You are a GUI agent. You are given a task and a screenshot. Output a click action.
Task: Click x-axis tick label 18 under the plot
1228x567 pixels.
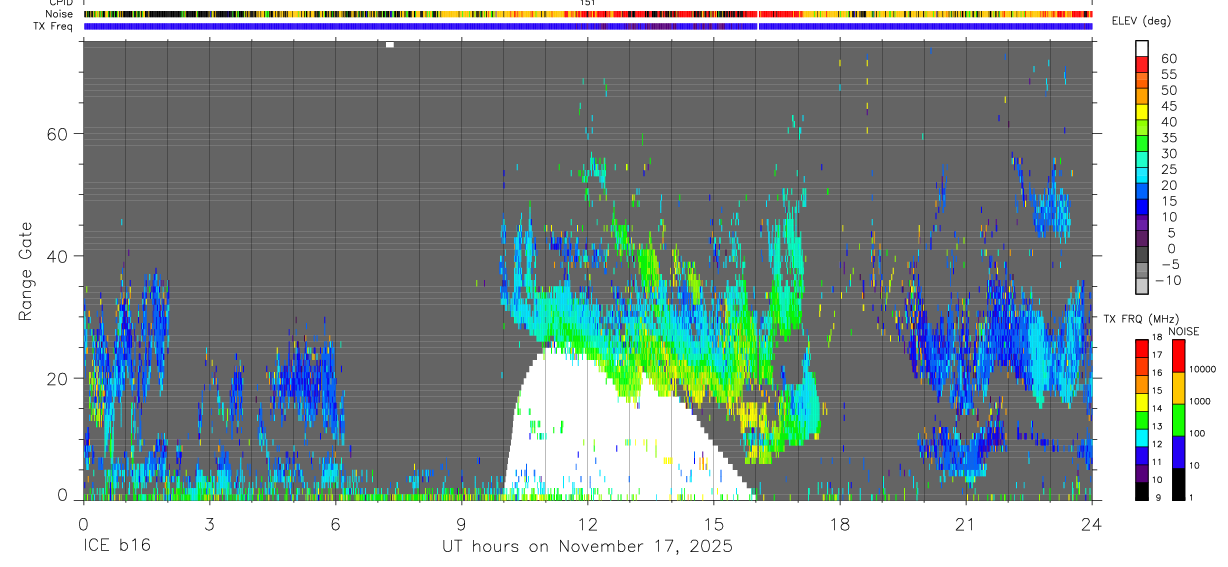pos(839,524)
